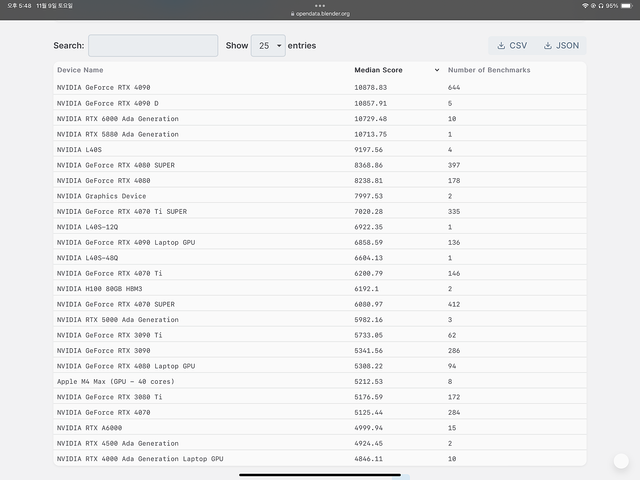Tap the opendata.blender.org address bar
This screenshot has width=640, height=480.
pos(322,14)
